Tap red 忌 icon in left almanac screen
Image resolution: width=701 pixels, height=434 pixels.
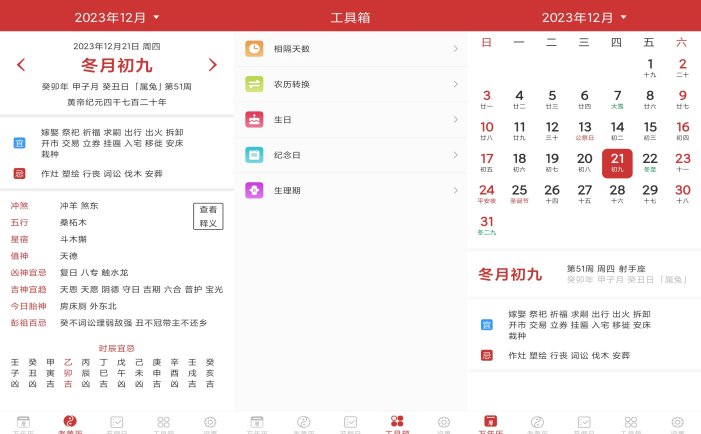19,173
